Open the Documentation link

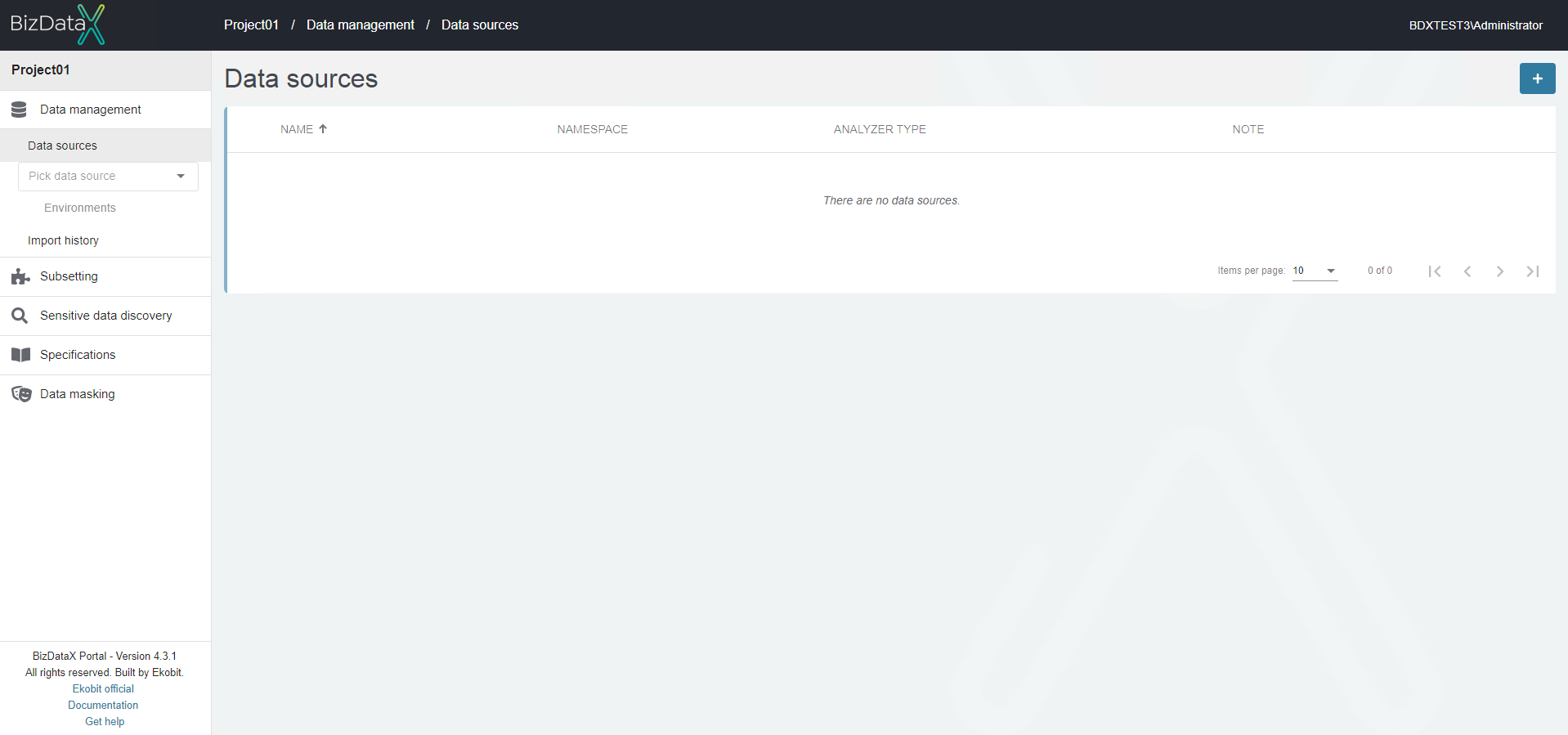pyautogui.click(x=103, y=706)
